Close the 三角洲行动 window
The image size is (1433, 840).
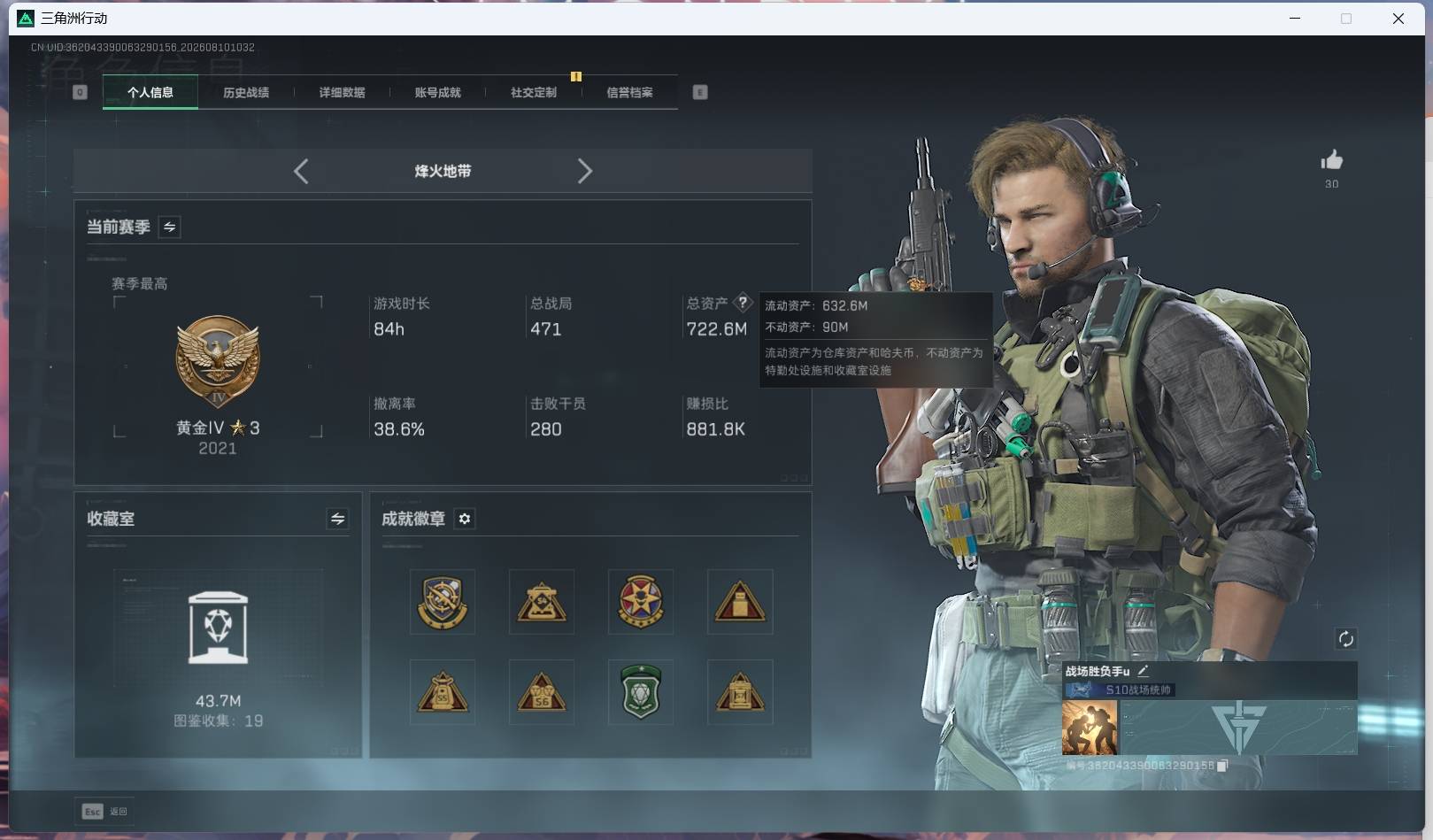pos(1398,19)
